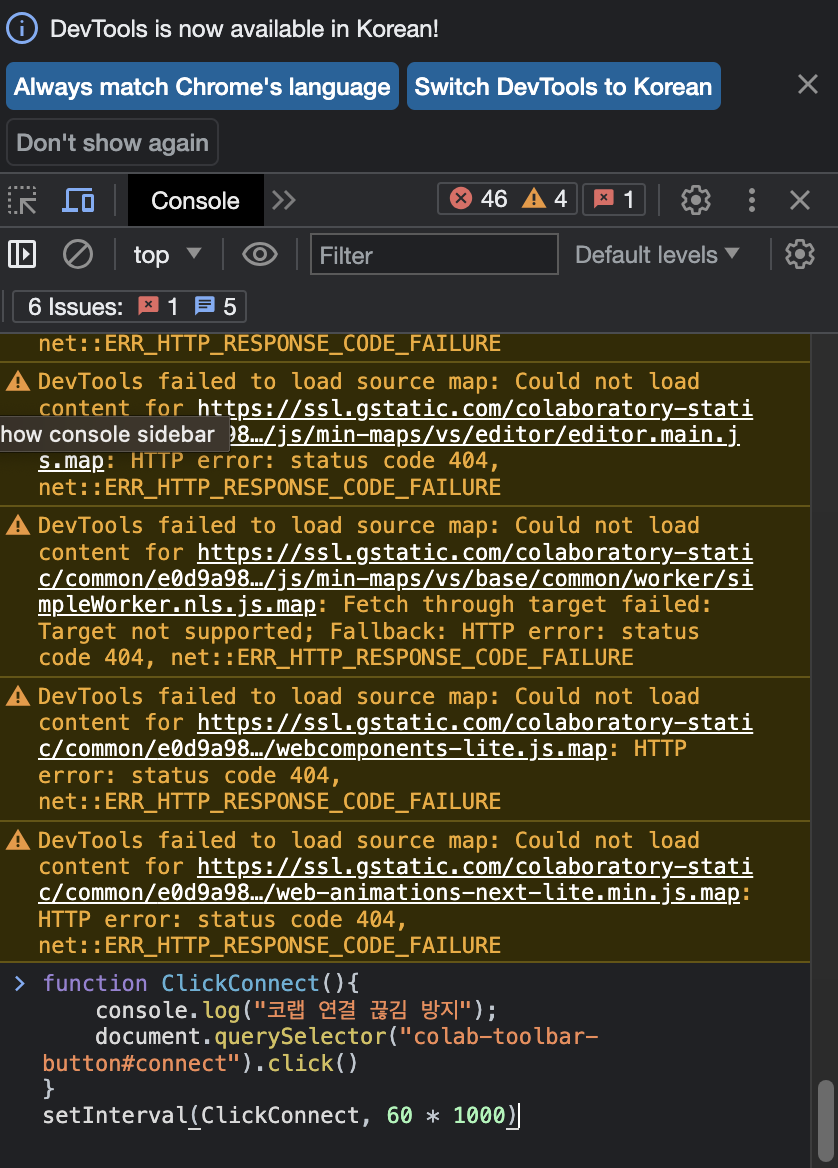Viewport: 838px width, 1168px height.
Task: Activate the inspect element selector icon
Action: 22,200
